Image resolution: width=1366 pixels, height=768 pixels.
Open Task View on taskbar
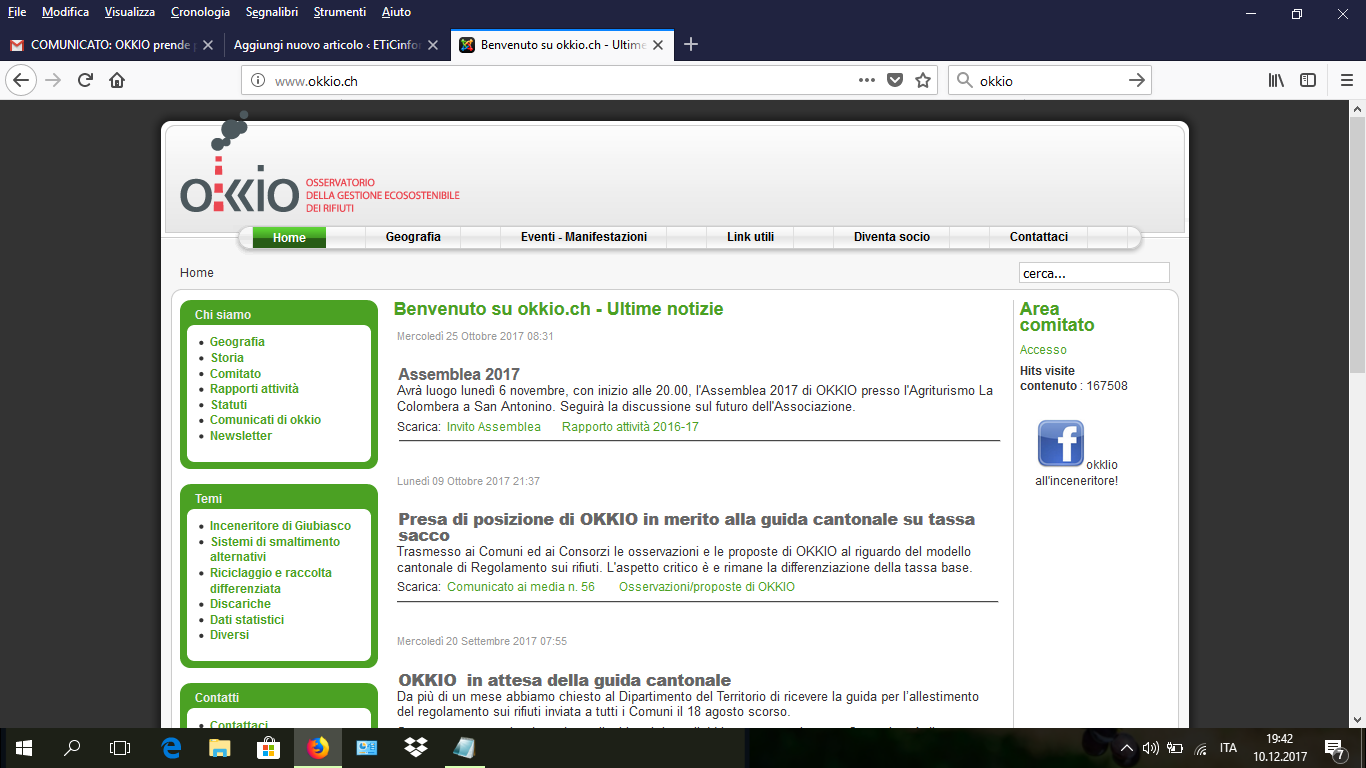pos(120,747)
